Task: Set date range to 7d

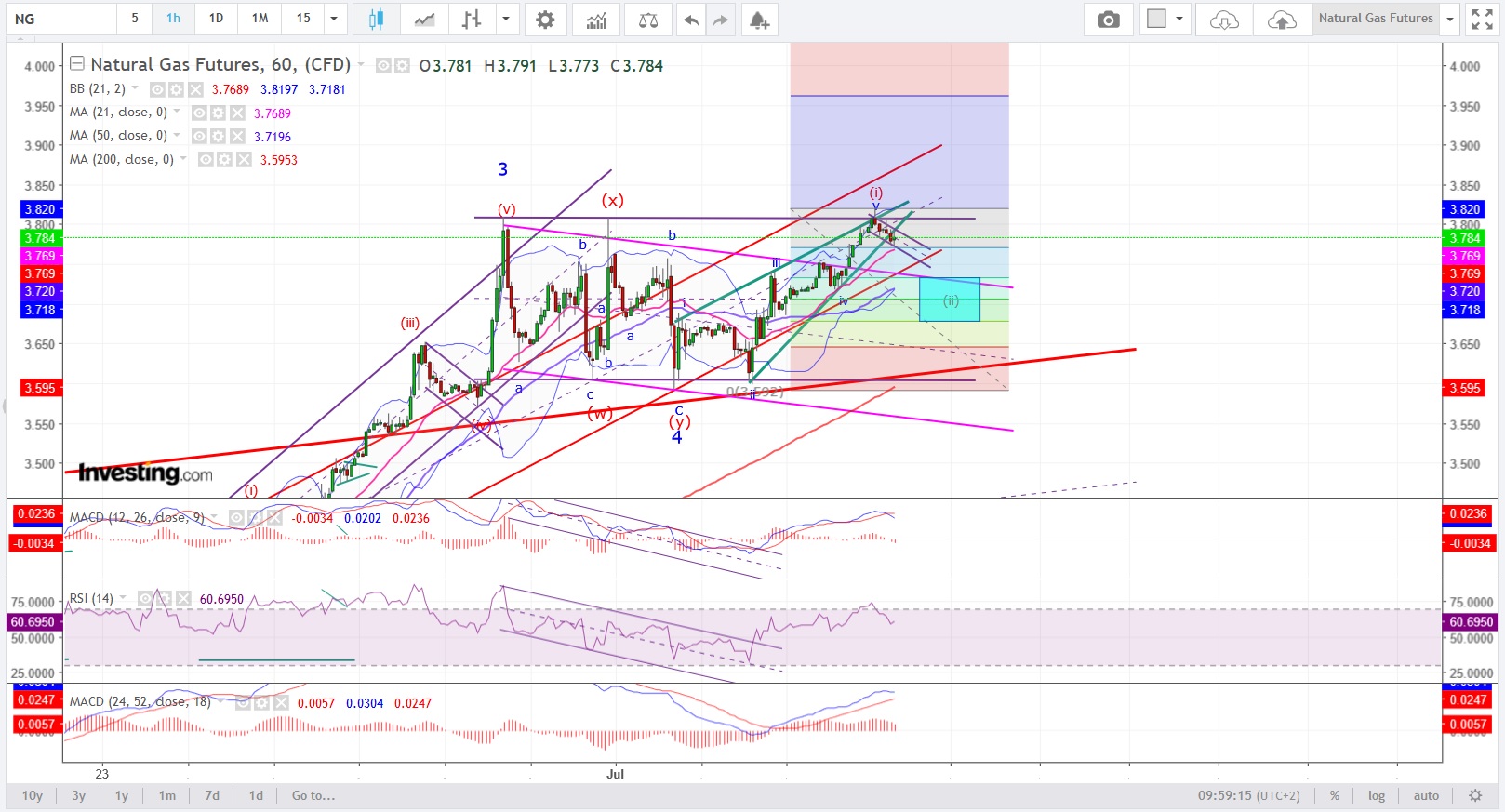Action: point(212,795)
